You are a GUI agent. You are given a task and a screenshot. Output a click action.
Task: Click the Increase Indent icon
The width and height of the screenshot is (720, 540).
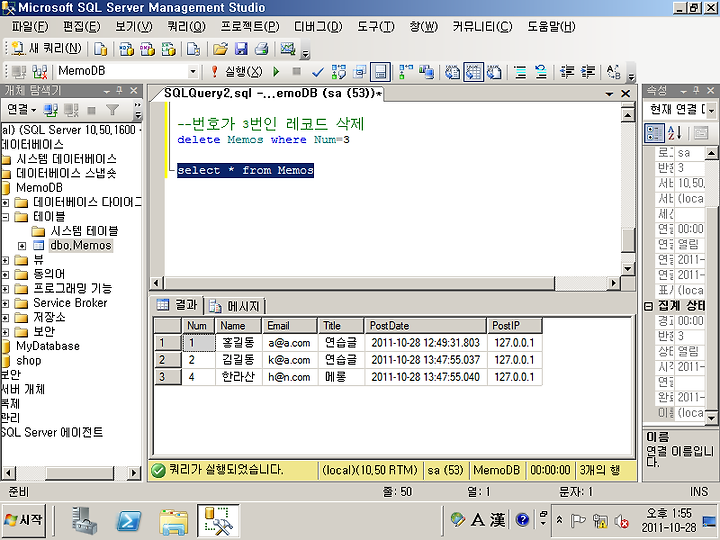point(588,72)
